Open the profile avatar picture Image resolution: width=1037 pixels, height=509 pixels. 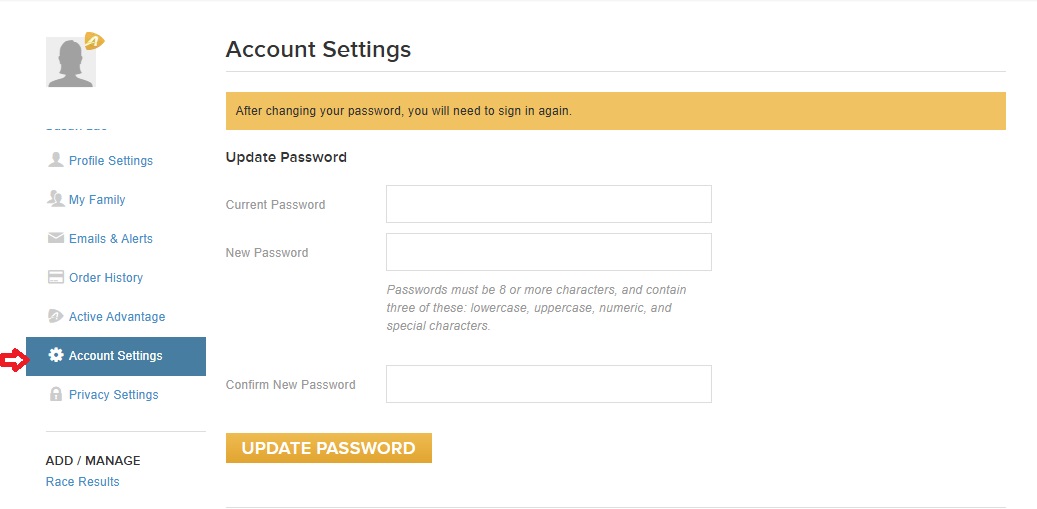[71, 62]
